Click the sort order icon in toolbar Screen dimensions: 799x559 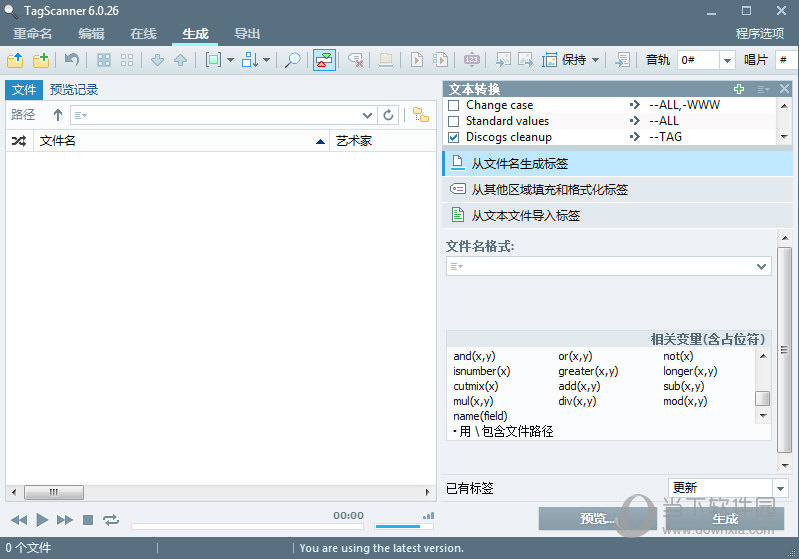[250, 60]
